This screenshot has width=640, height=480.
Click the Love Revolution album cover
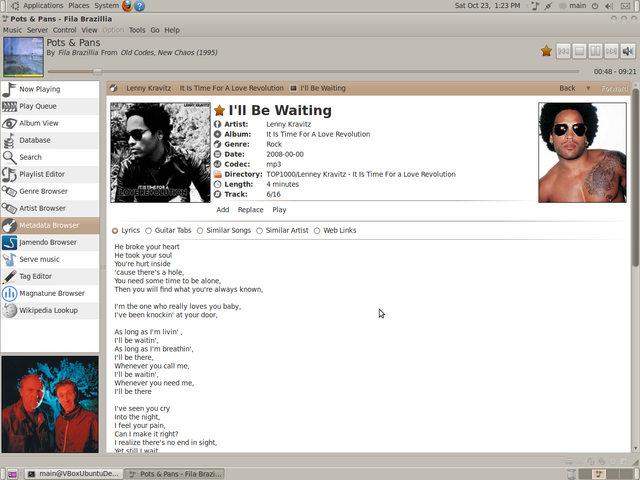(160, 152)
